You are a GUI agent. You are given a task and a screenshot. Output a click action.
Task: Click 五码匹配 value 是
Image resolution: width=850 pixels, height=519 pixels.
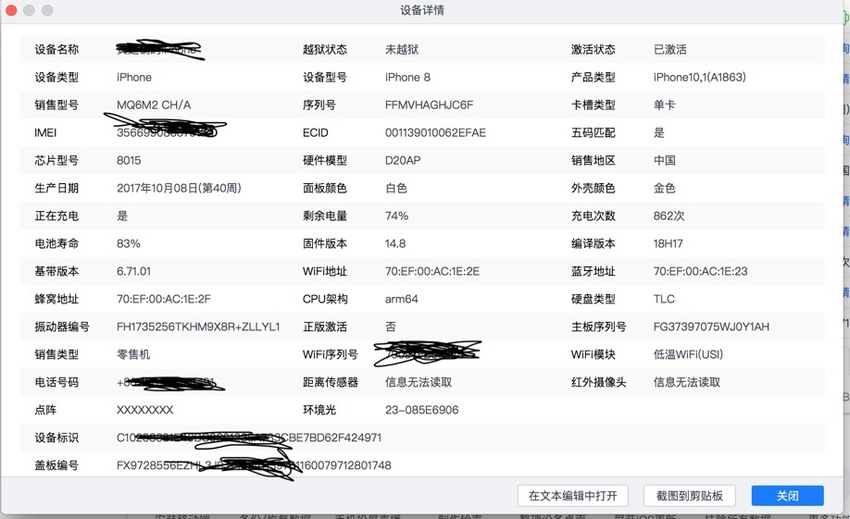tap(659, 132)
